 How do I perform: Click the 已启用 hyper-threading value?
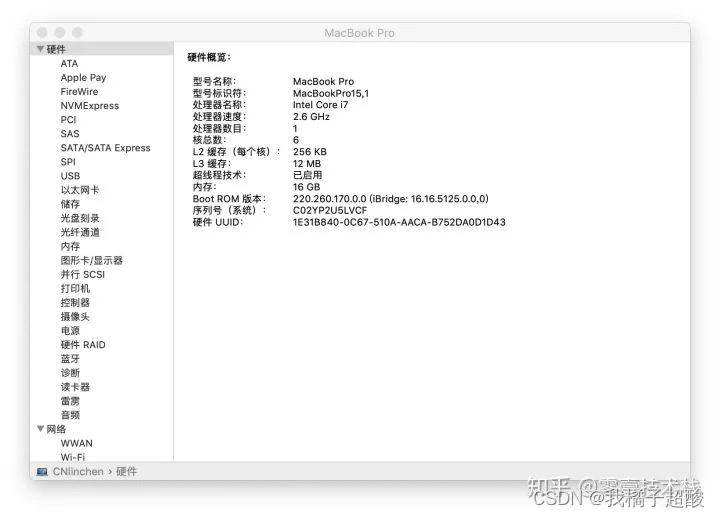[308, 175]
